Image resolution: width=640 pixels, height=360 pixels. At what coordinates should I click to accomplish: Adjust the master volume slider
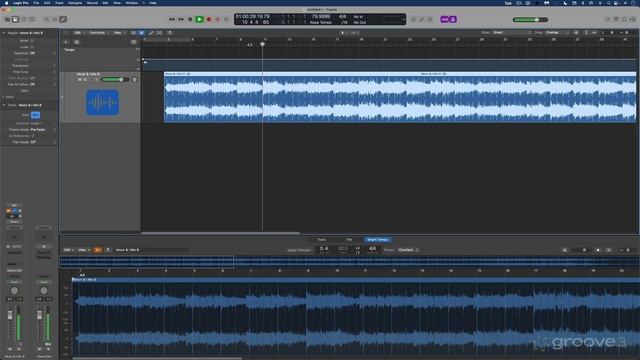coord(530,20)
